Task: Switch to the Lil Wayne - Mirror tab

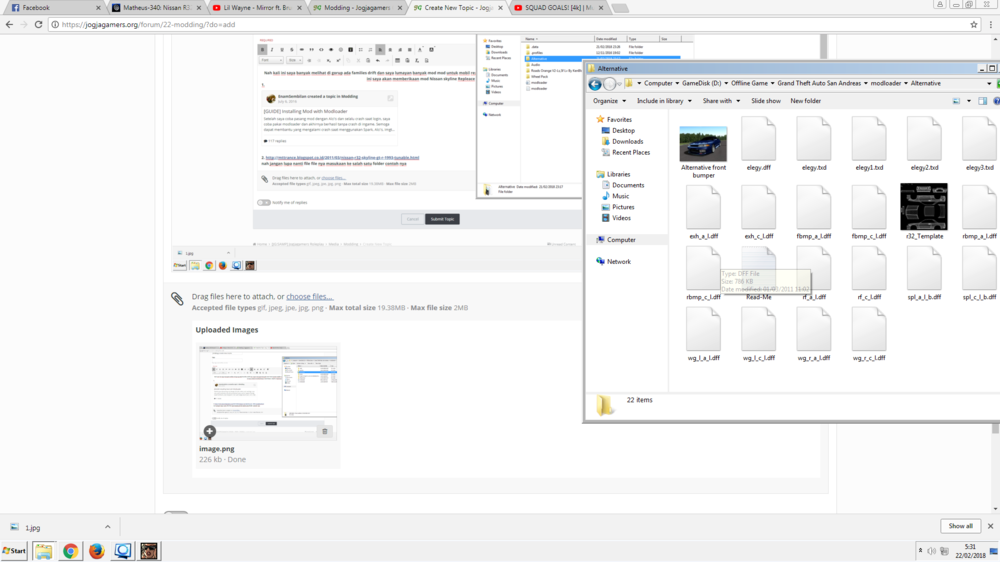Action: 257,8
